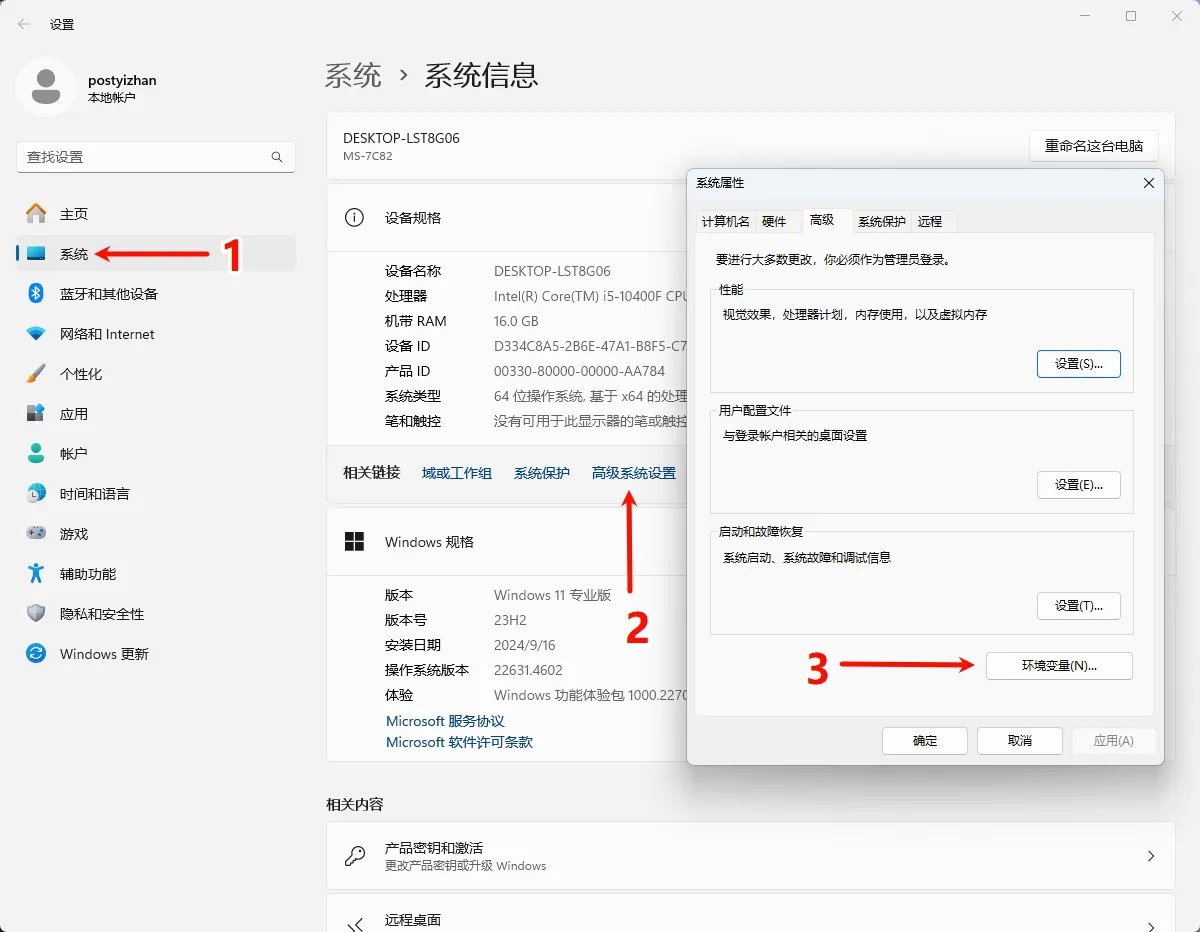Screen dimensions: 1200x932
Task: Select the network Wi-Fi icon (网络和 Internet)
Action: coord(36,334)
